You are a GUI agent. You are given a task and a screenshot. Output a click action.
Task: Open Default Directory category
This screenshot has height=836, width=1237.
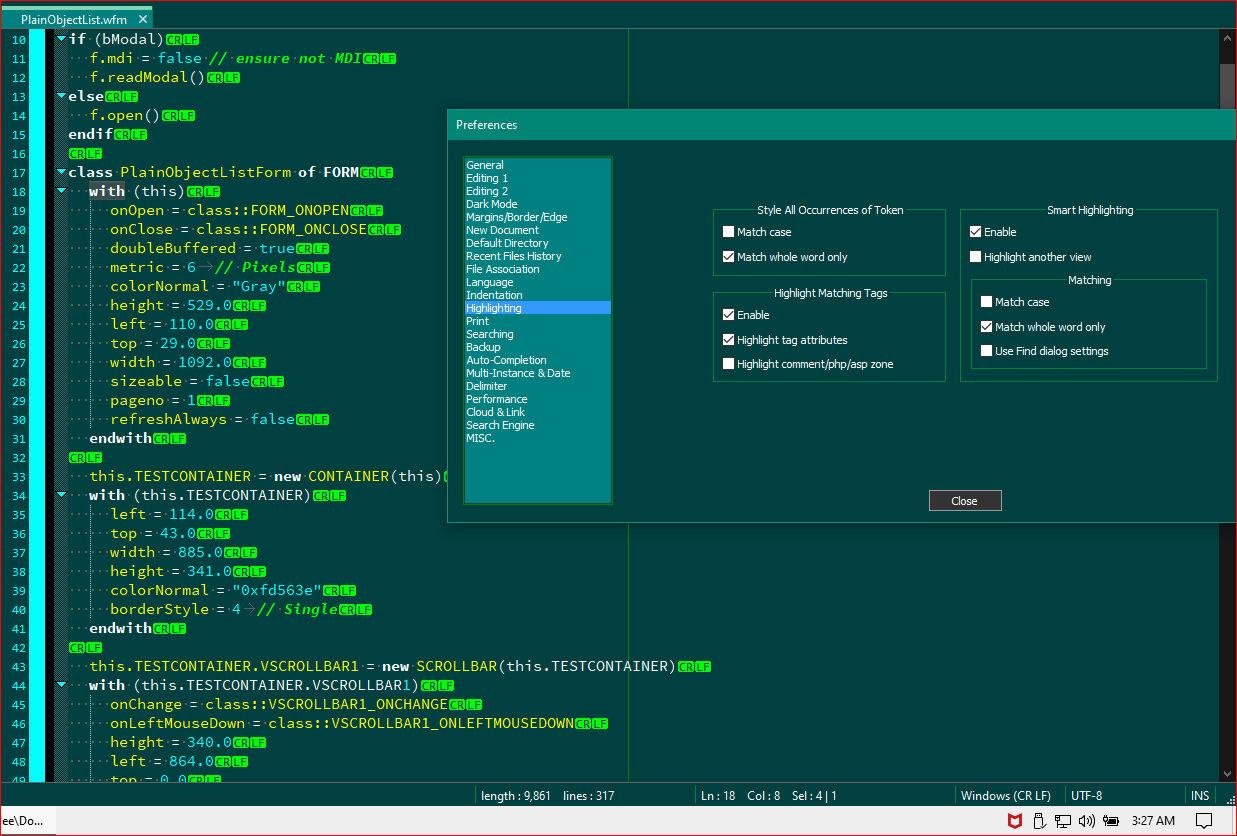pyautogui.click(x=538, y=243)
